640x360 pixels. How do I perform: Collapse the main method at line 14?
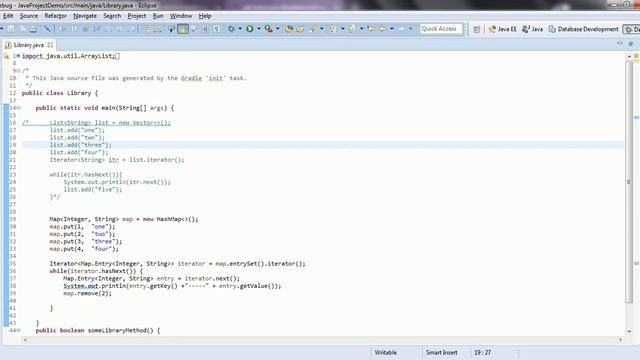point(18,108)
